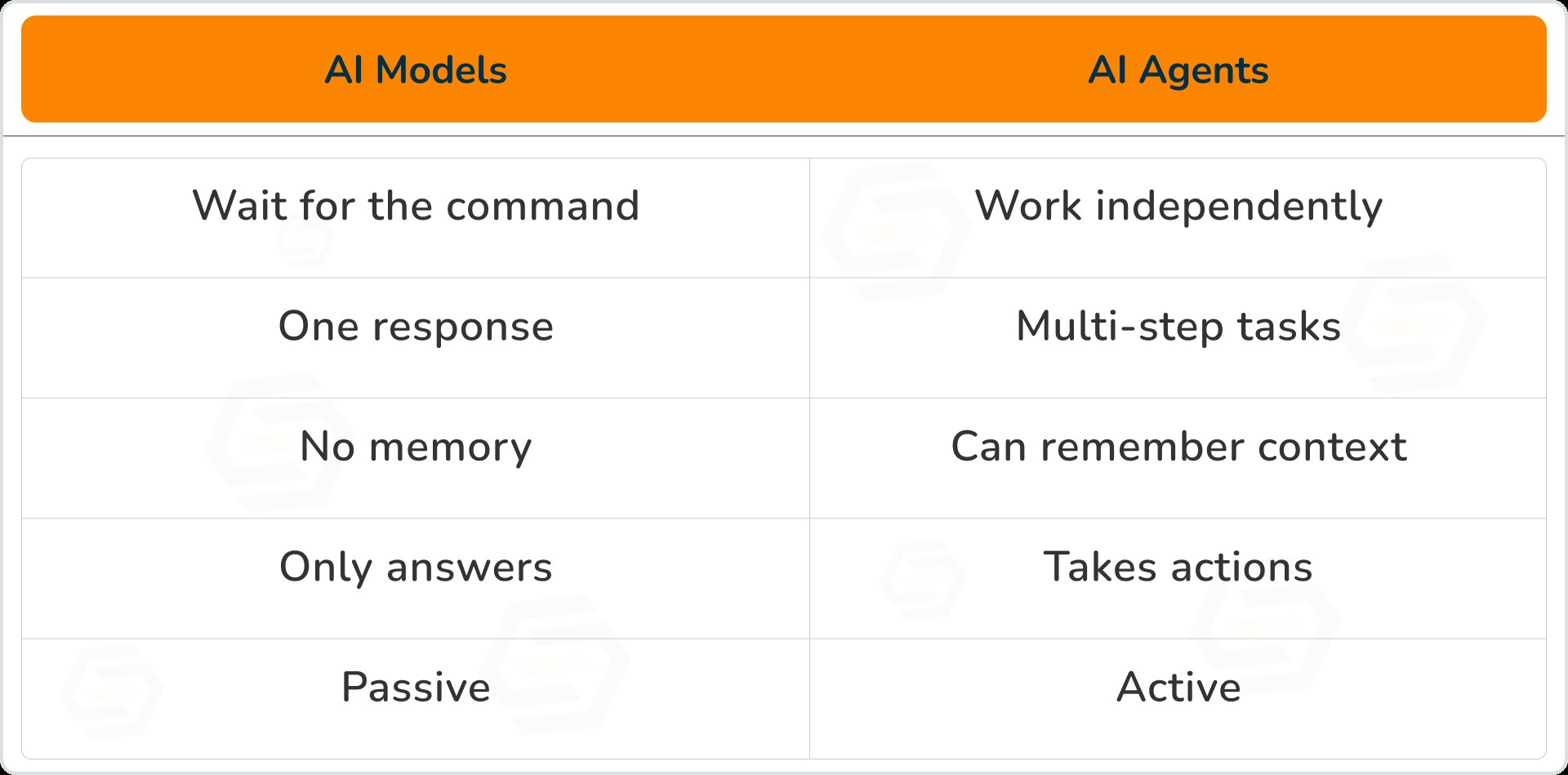Viewport: 1568px width, 775px height.
Task: Pick the "Takes actions" table cell text
Action: click(1178, 567)
